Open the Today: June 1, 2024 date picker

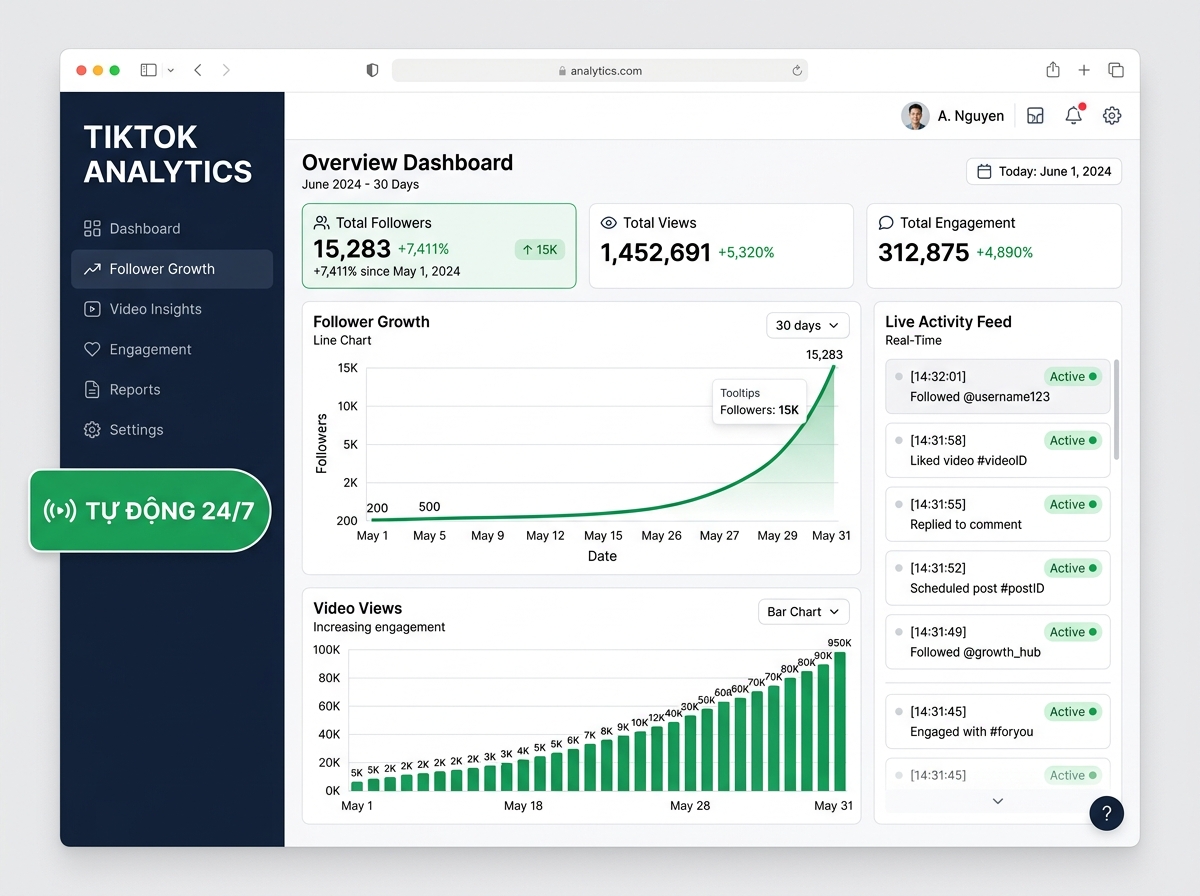click(1044, 171)
